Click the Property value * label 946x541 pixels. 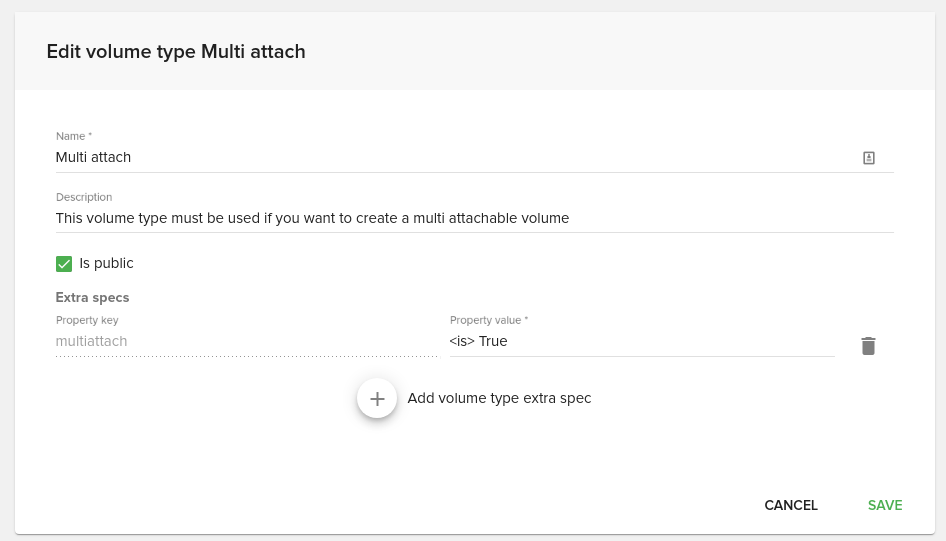[489, 320]
